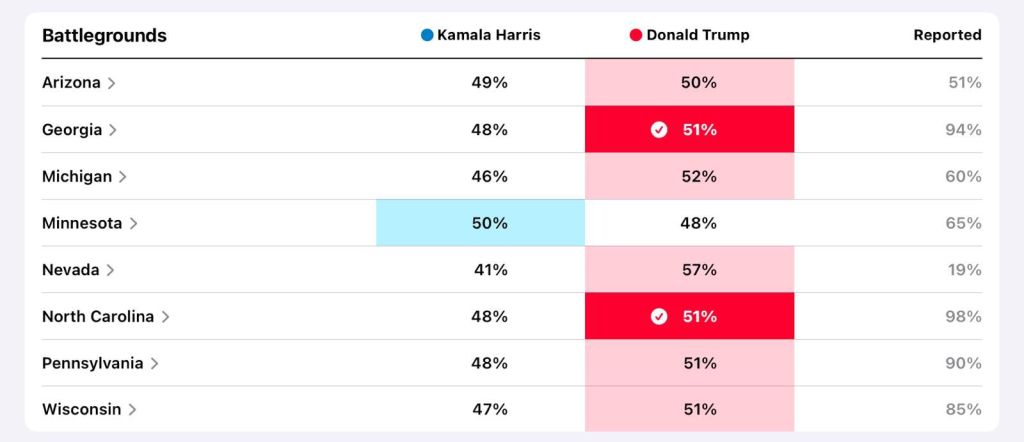Open the Arizona state results link
Image resolution: width=1024 pixels, height=442 pixels.
pyautogui.click(x=71, y=83)
